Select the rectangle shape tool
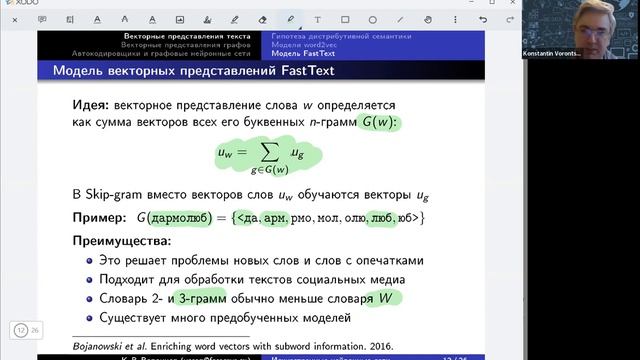 coord(345,20)
